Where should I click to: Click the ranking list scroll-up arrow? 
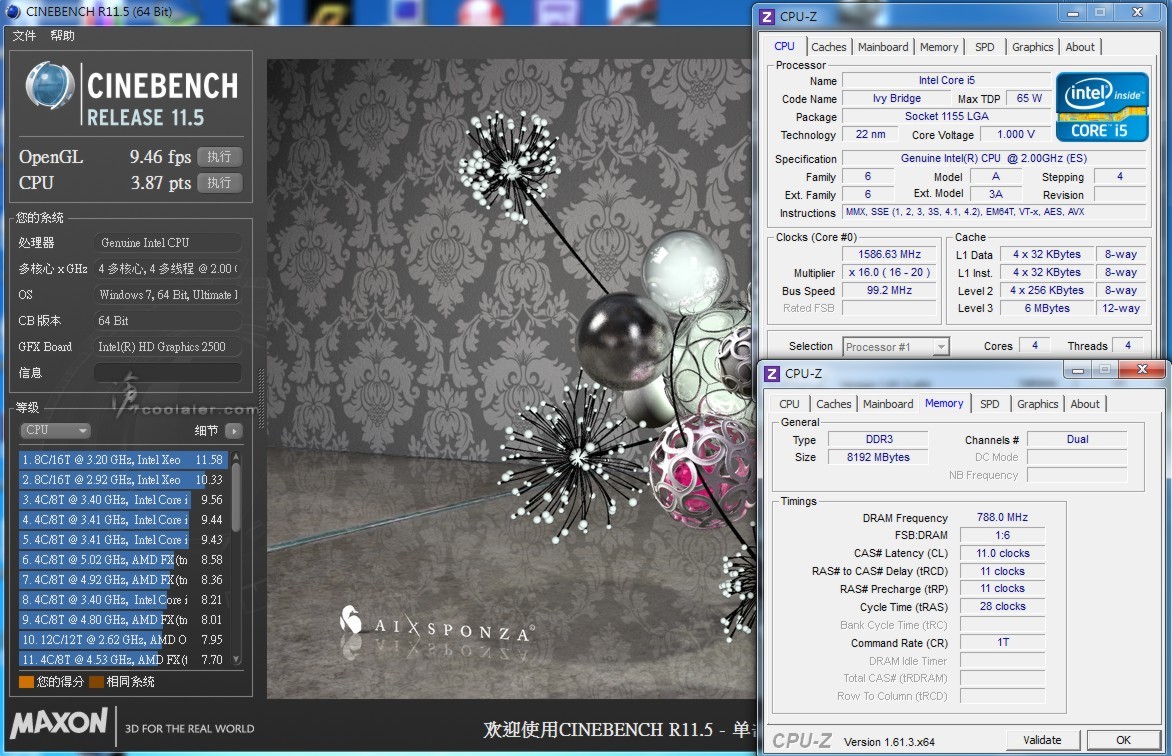(236, 456)
